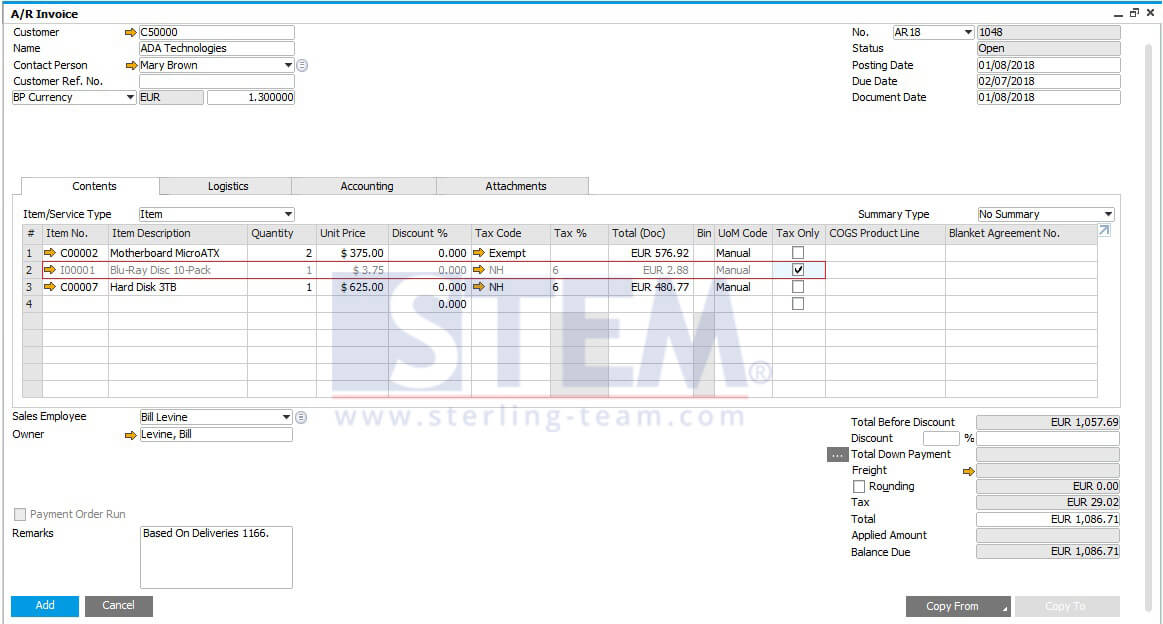This screenshot has width=1163, height=624.
Task: Open the Accounting tab
Action: pos(366,186)
